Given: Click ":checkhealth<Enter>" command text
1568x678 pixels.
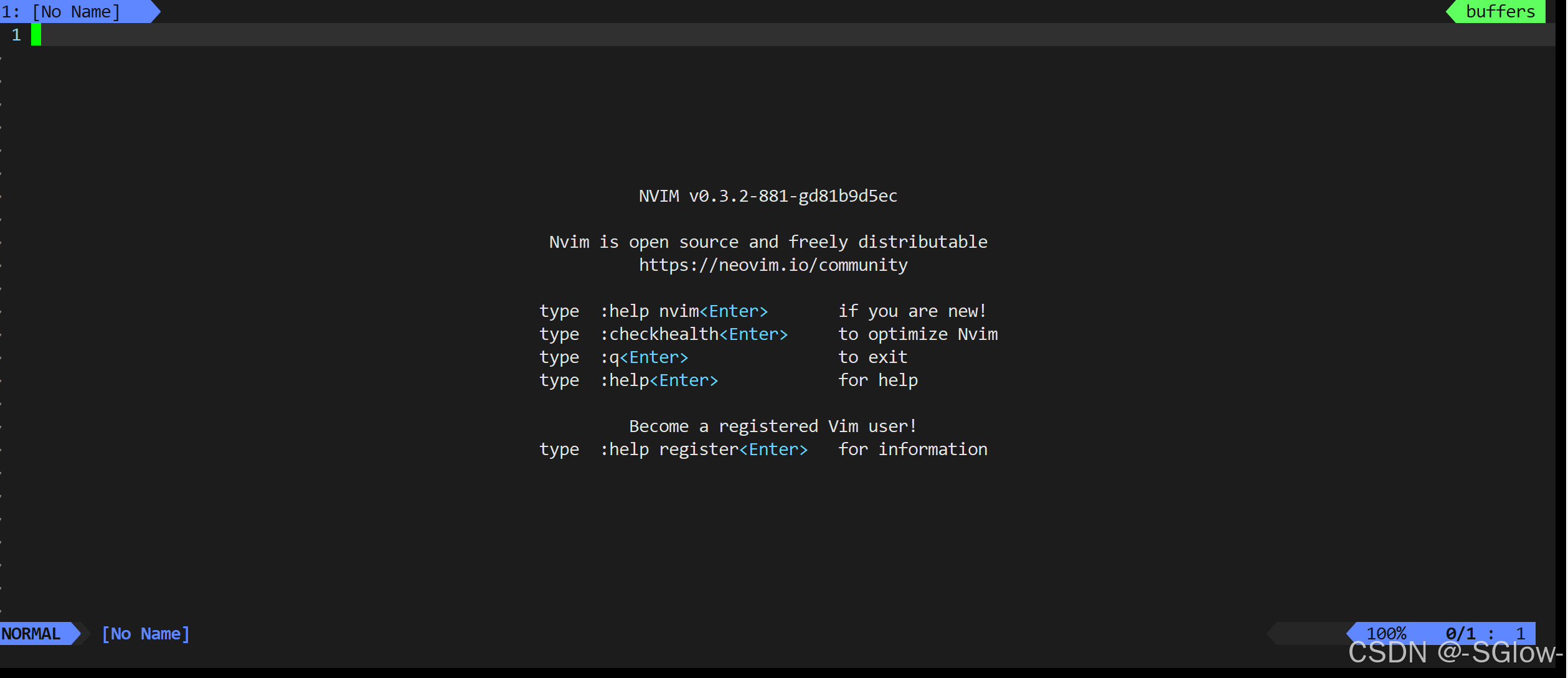Looking at the screenshot, I should click(693, 334).
